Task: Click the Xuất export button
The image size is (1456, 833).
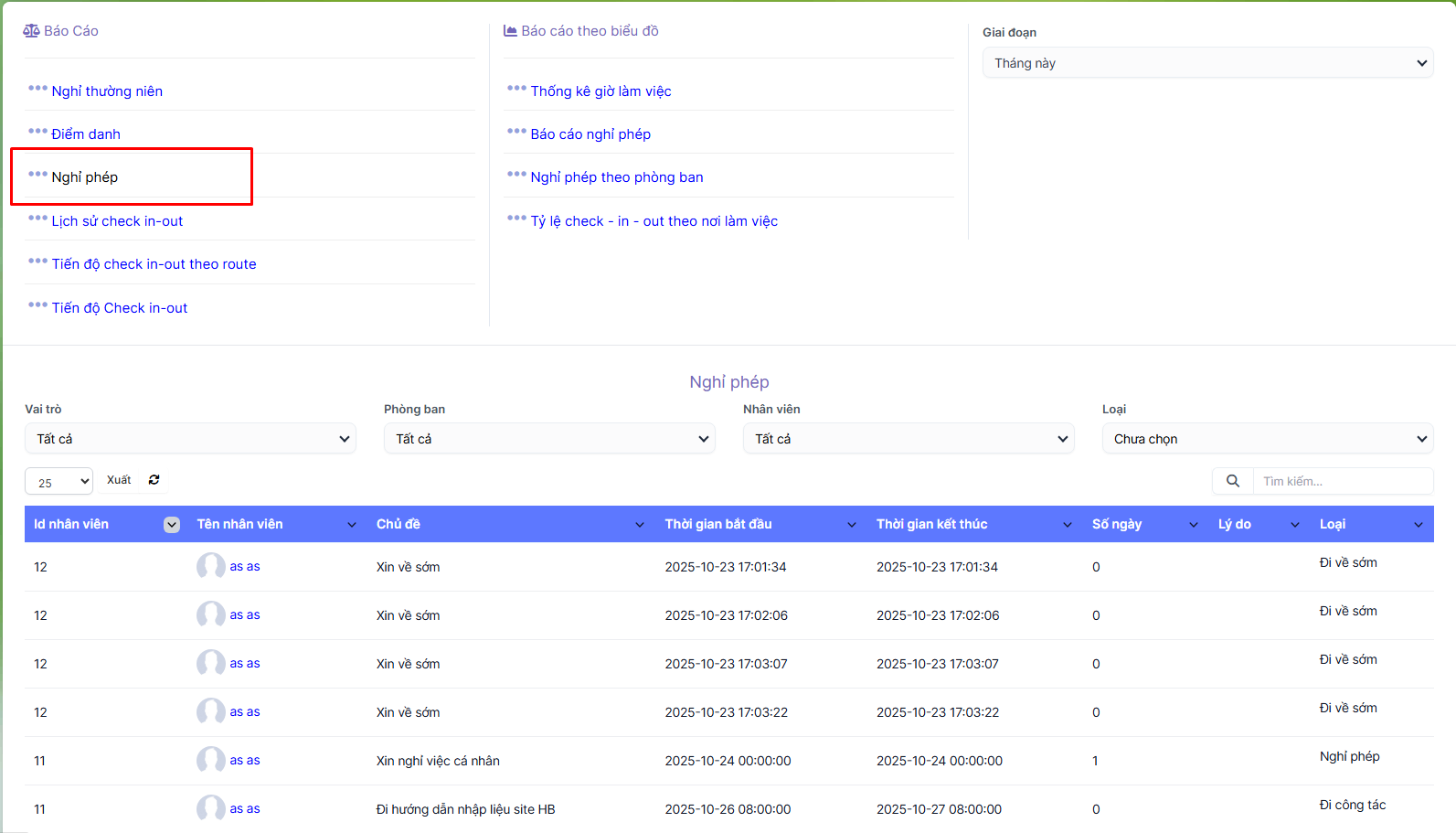Action: click(x=119, y=480)
